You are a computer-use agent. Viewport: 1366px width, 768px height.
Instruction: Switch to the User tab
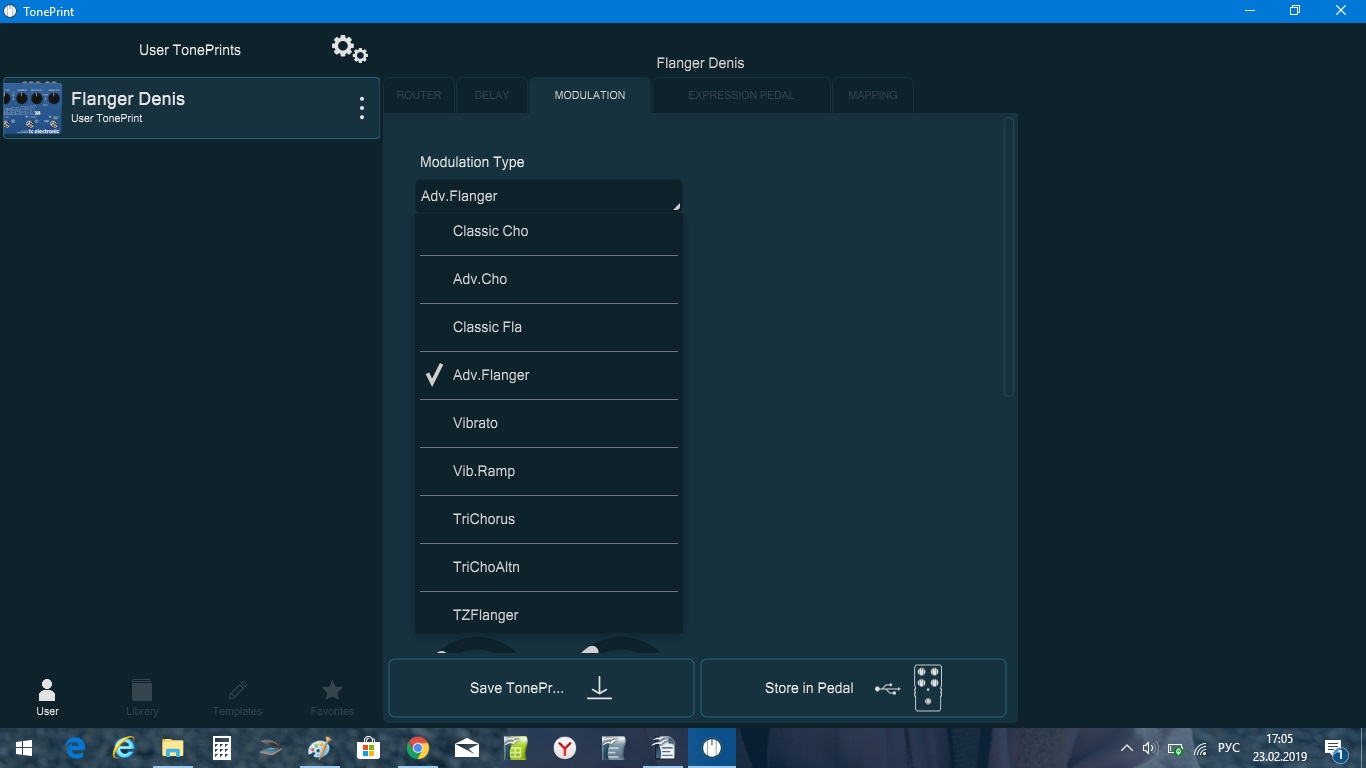tap(47, 697)
